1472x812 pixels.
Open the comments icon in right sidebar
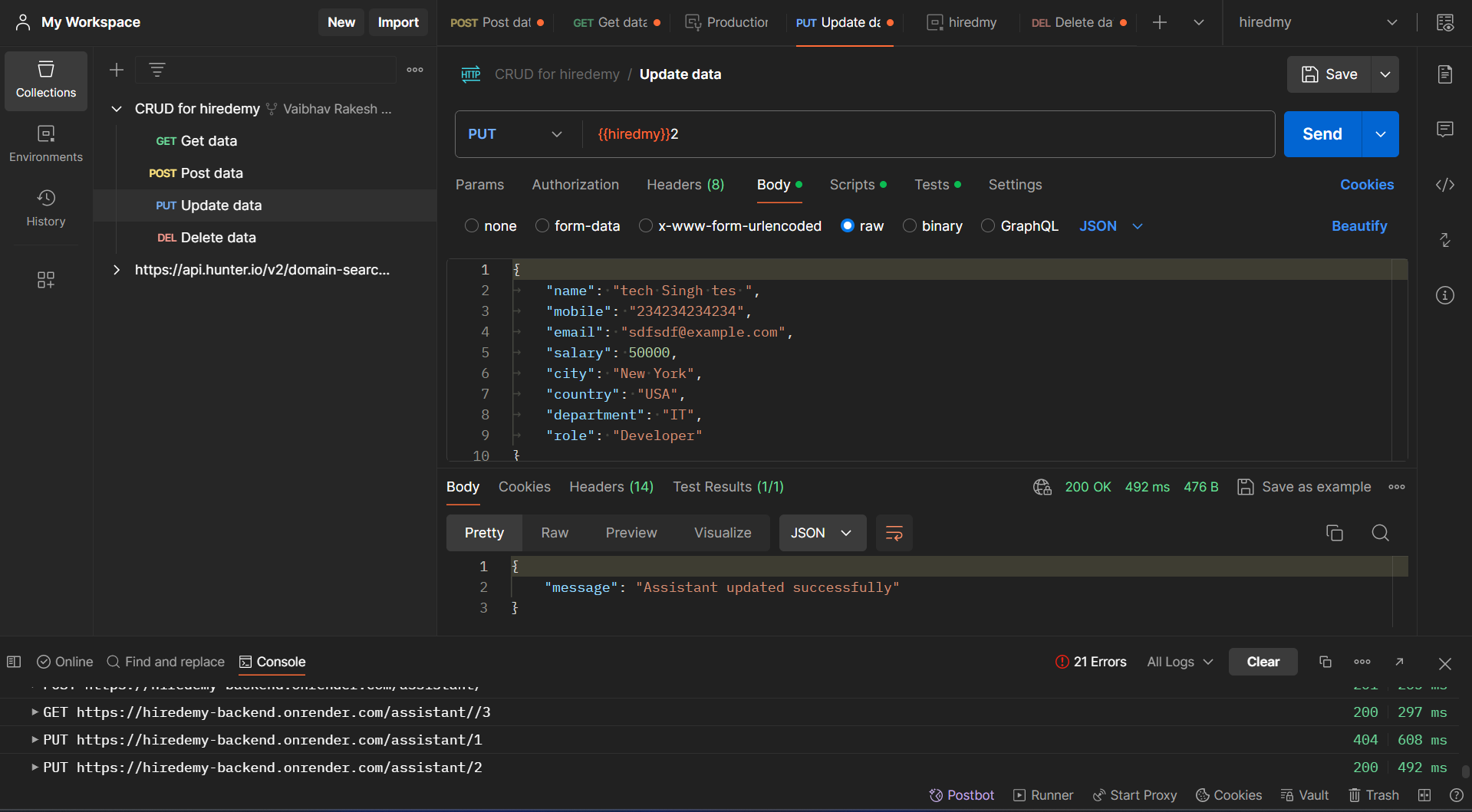[1445, 129]
